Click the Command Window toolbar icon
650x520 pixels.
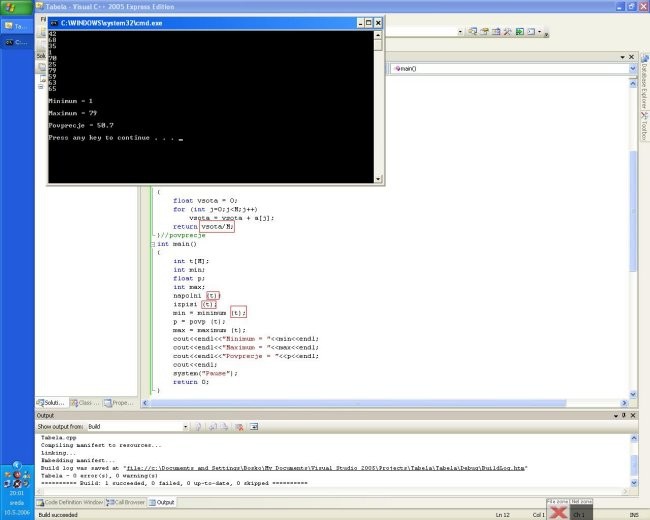(x=531, y=32)
